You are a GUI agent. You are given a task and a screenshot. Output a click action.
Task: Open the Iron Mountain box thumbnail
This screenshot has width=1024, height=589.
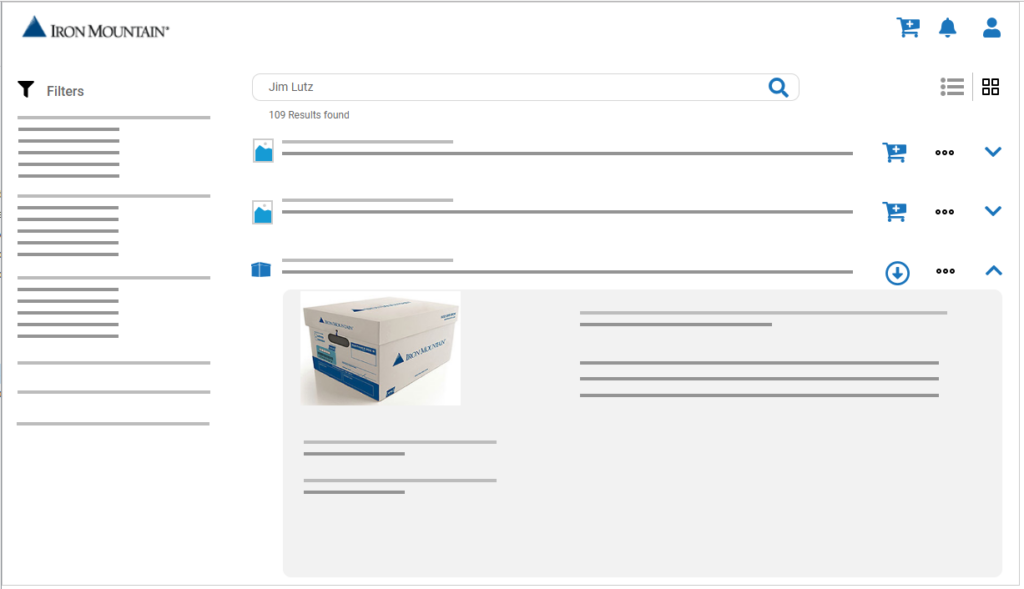380,348
